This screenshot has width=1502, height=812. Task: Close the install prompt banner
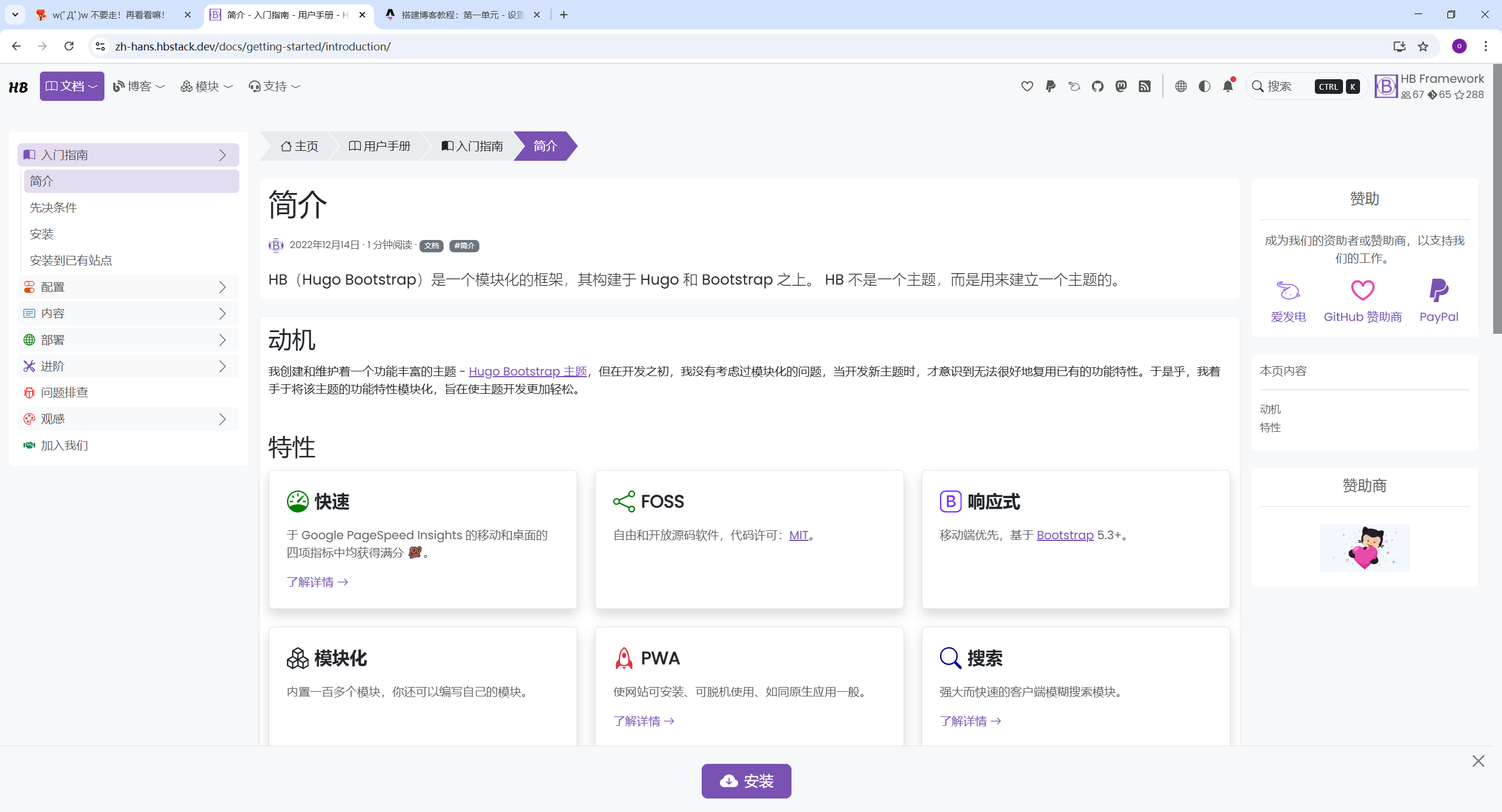pos(1478,761)
